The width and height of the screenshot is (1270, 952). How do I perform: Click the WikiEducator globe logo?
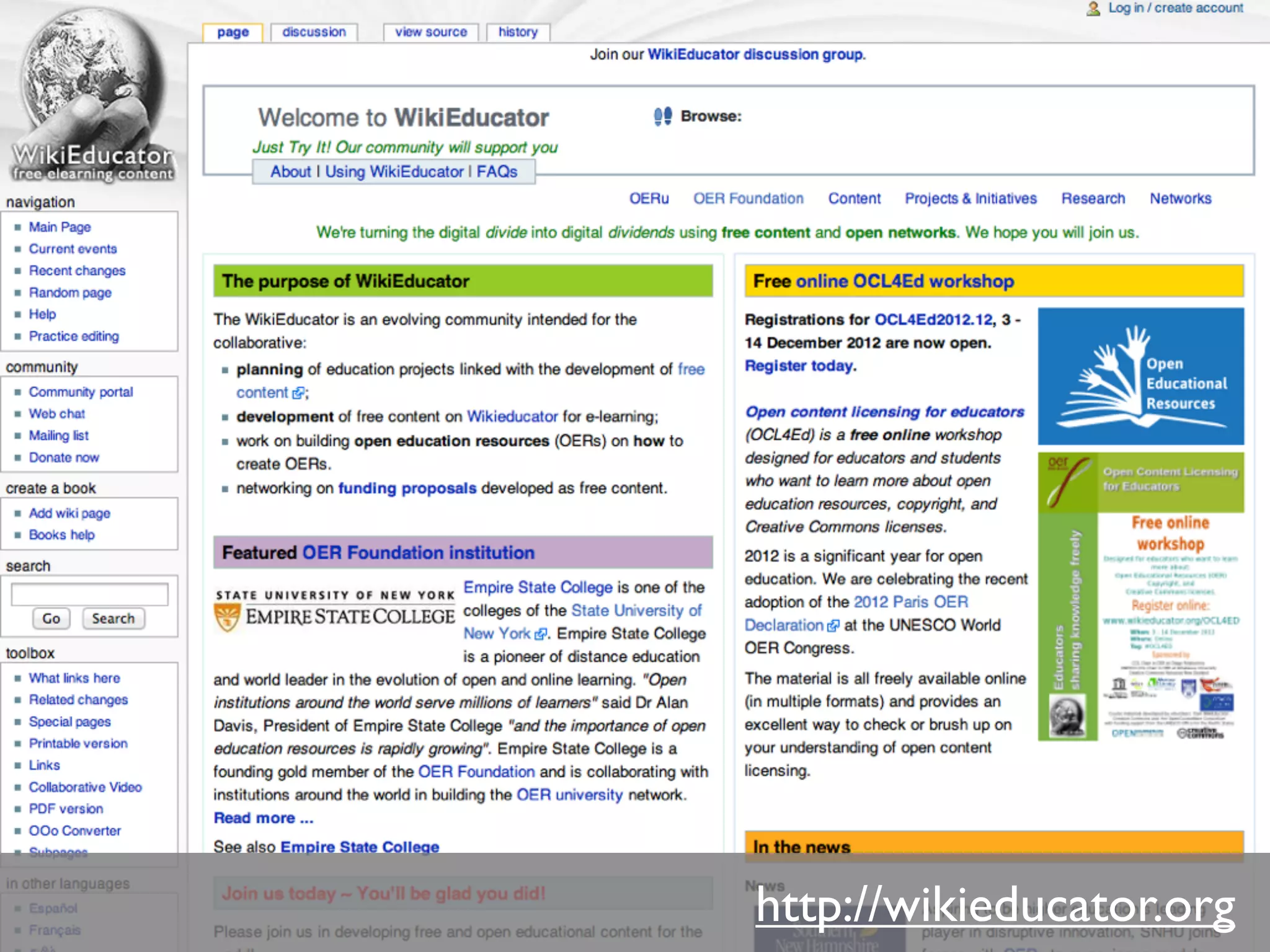(x=93, y=96)
